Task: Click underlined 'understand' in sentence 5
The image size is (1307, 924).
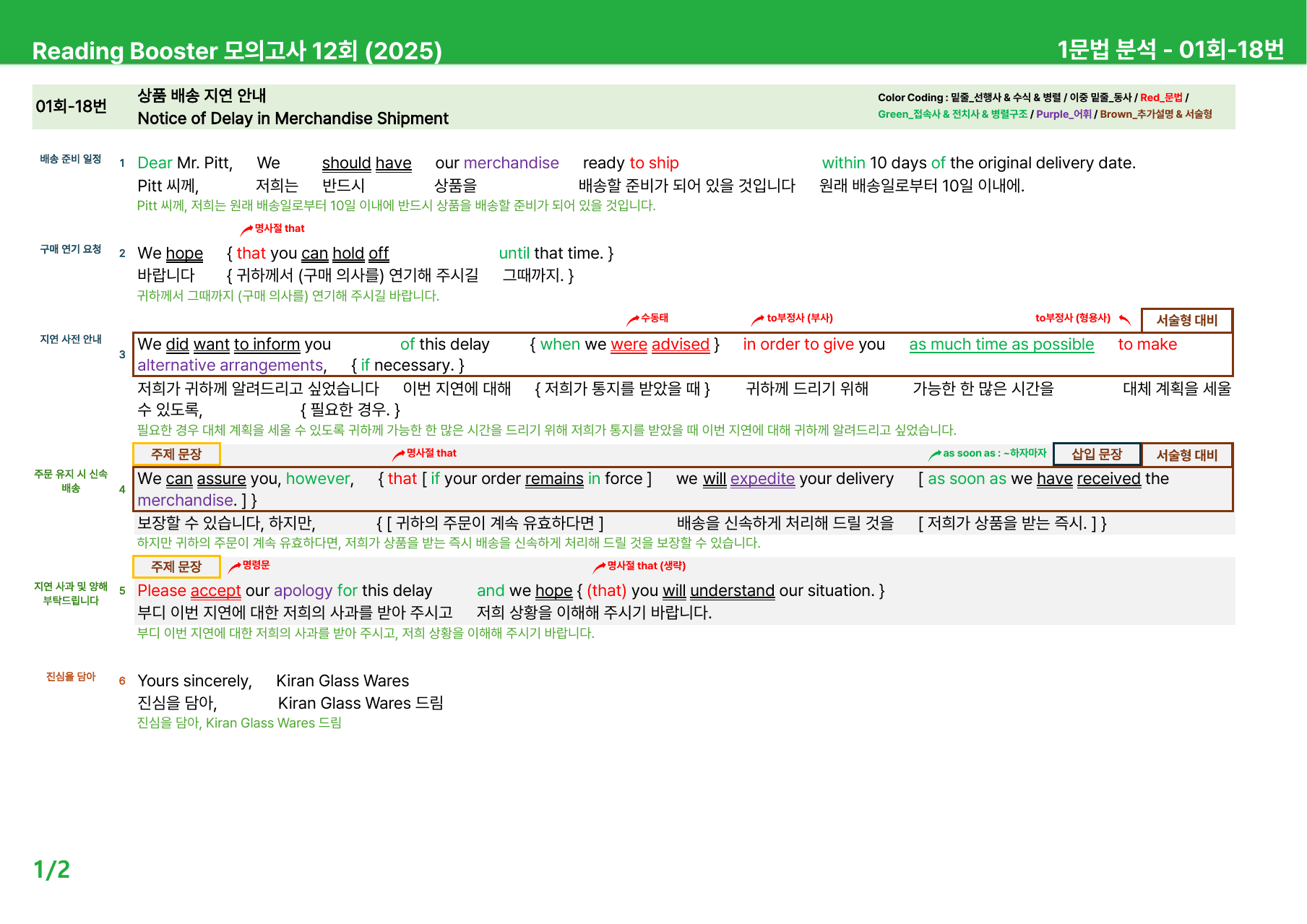Action: click(732, 591)
